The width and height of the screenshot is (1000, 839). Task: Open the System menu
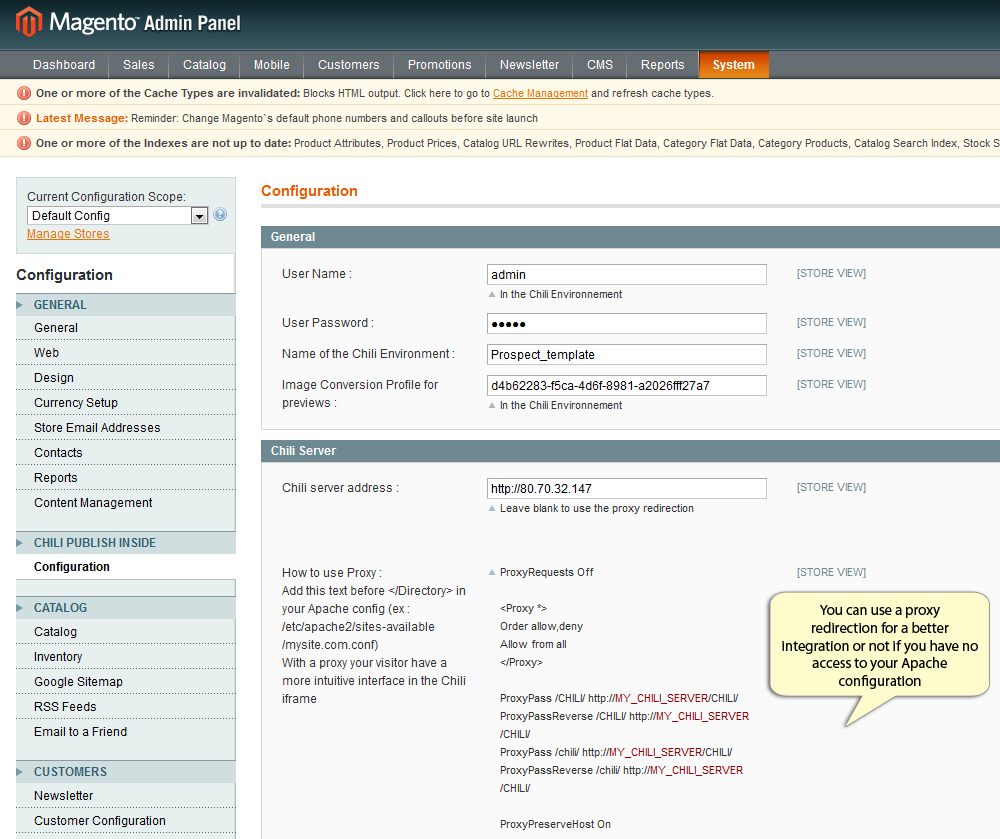[x=733, y=64]
